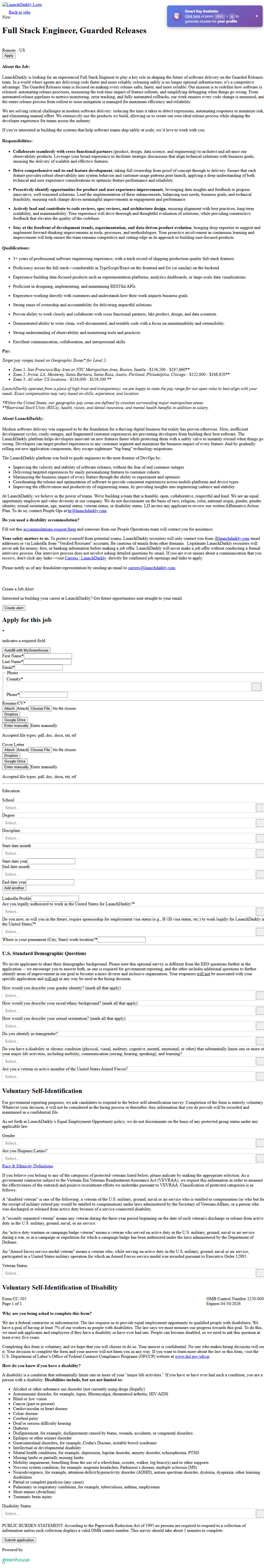Screen dimensions: 264x1568
Task: Click the Smart Key popup icon
Action: [x=176, y=16]
